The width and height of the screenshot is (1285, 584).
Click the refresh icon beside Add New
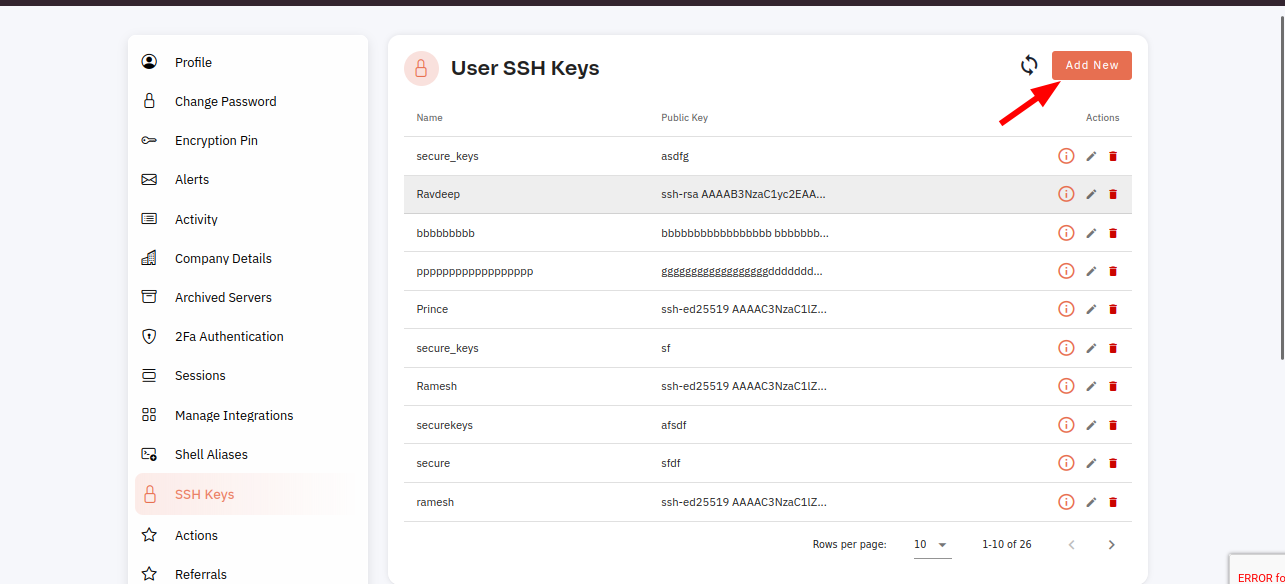tap(1029, 66)
